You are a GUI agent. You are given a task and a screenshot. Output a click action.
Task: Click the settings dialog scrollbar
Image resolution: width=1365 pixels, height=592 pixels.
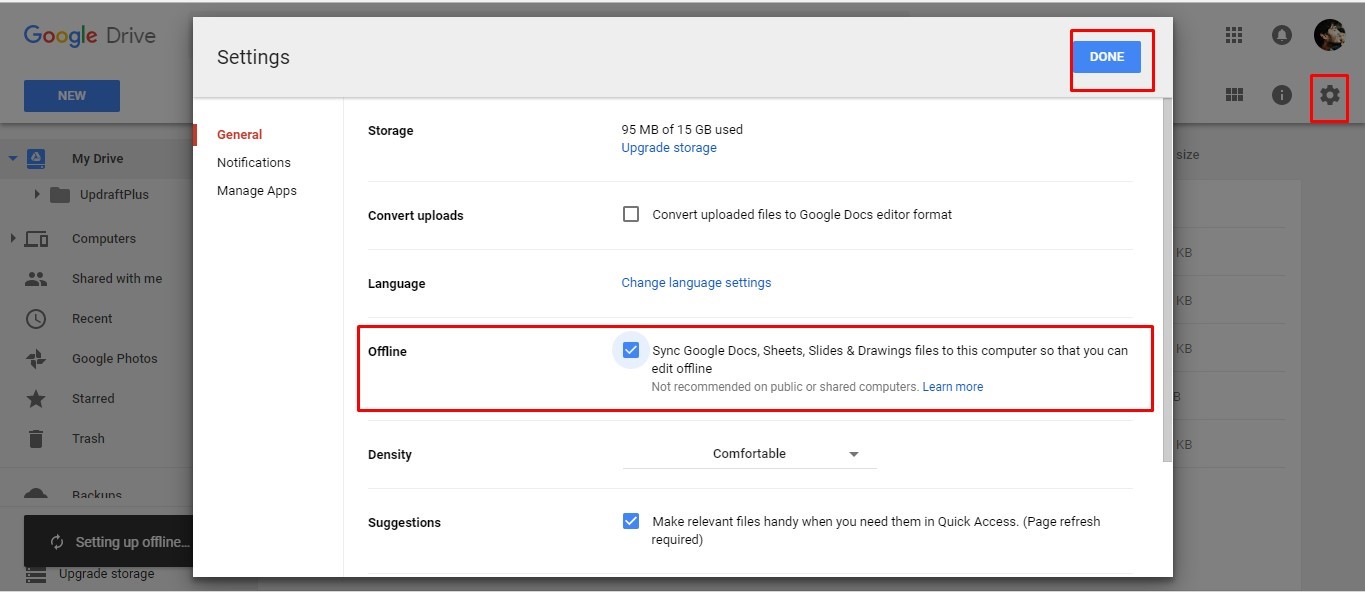1167,280
